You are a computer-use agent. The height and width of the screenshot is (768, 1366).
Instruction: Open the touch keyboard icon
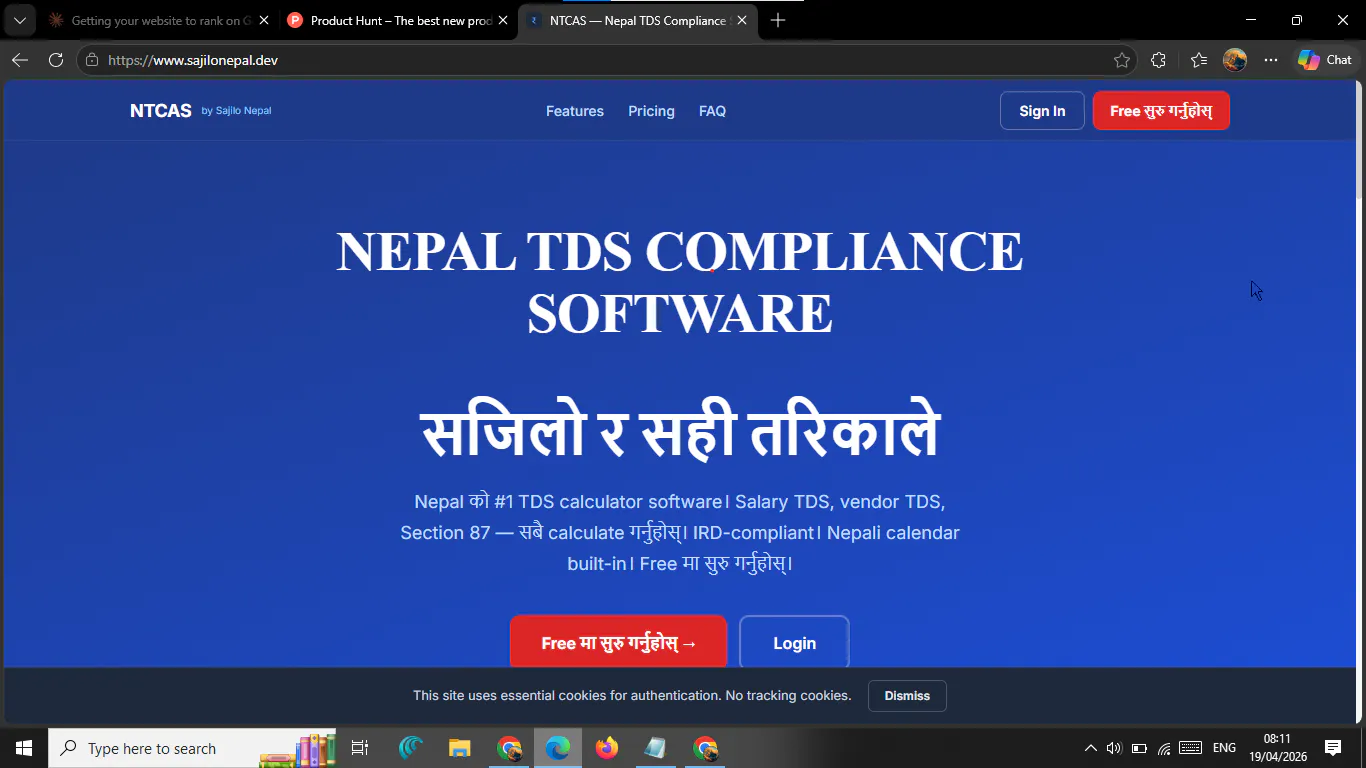point(1190,748)
